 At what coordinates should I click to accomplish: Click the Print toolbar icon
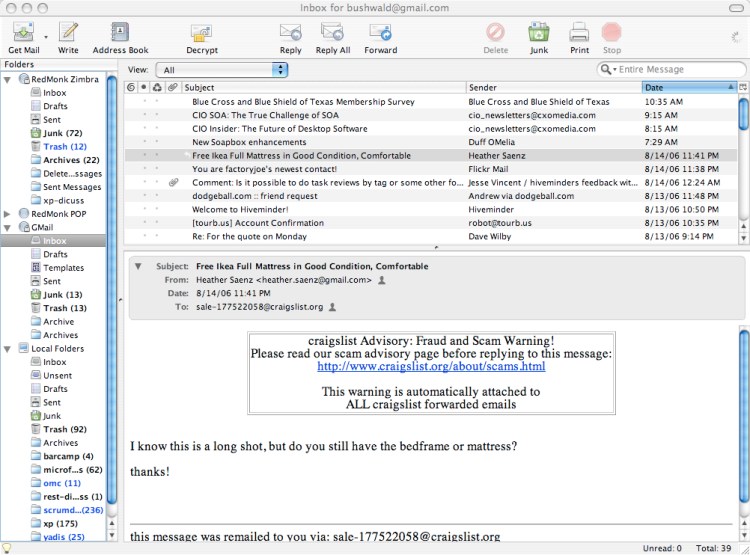[x=579, y=33]
